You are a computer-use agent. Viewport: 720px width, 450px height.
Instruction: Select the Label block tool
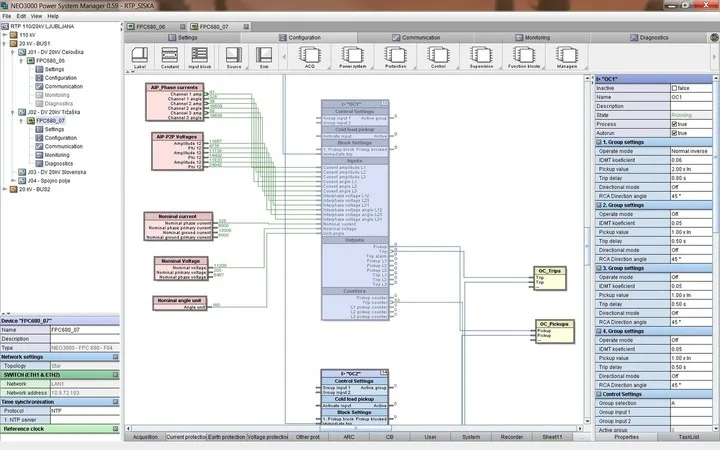tap(140, 55)
